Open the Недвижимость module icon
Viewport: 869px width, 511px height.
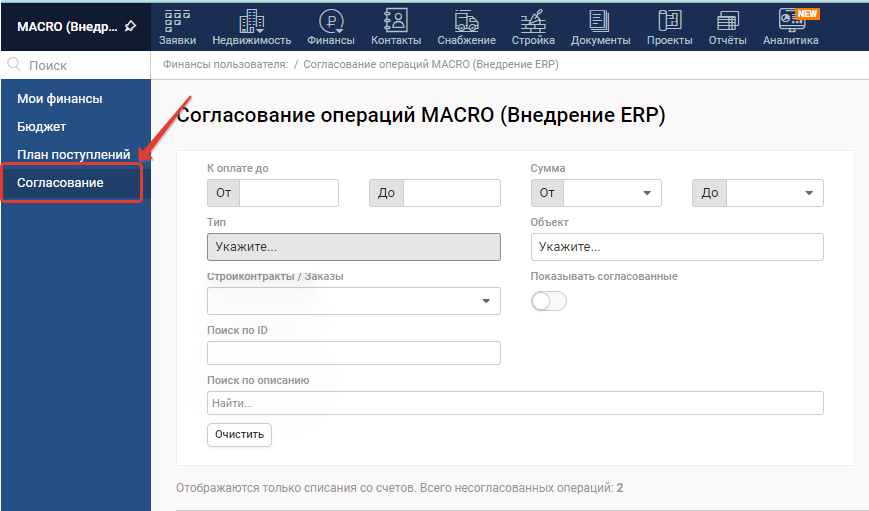pyautogui.click(x=251, y=20)
